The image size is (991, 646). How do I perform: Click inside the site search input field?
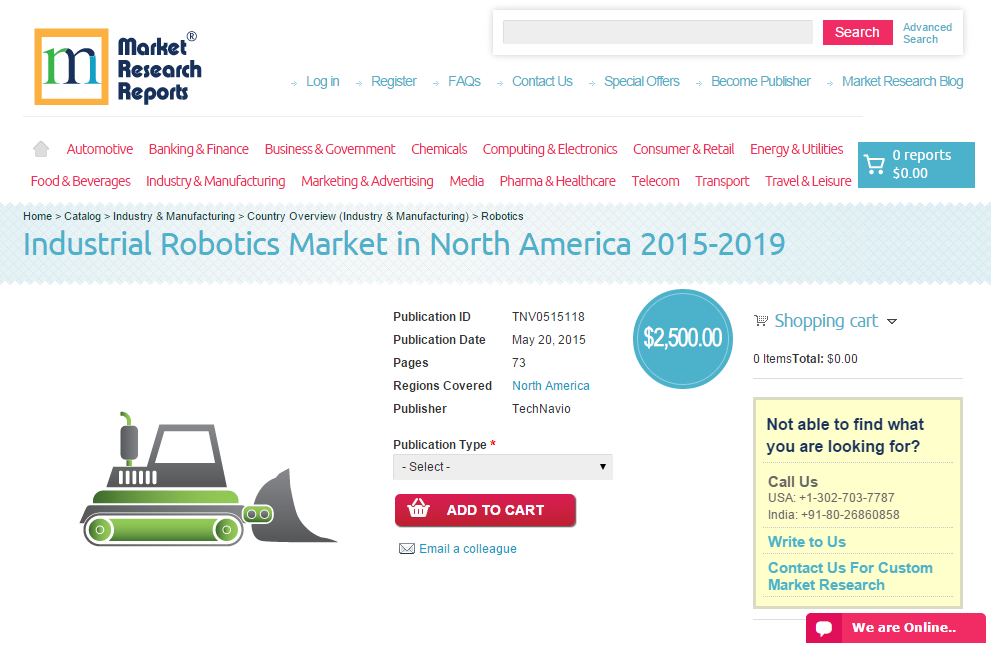click(x=657, y=32)
